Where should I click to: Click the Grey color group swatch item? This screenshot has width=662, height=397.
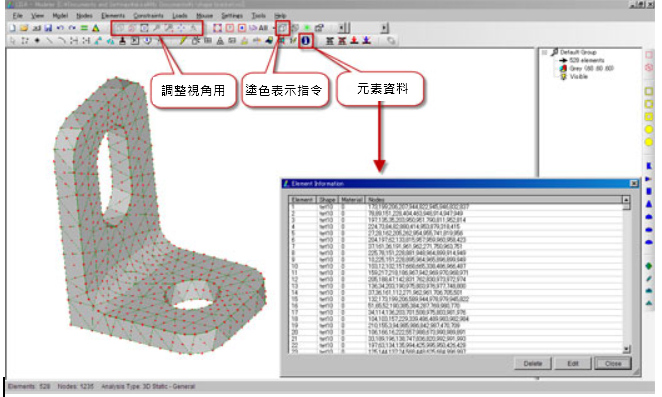586,68
